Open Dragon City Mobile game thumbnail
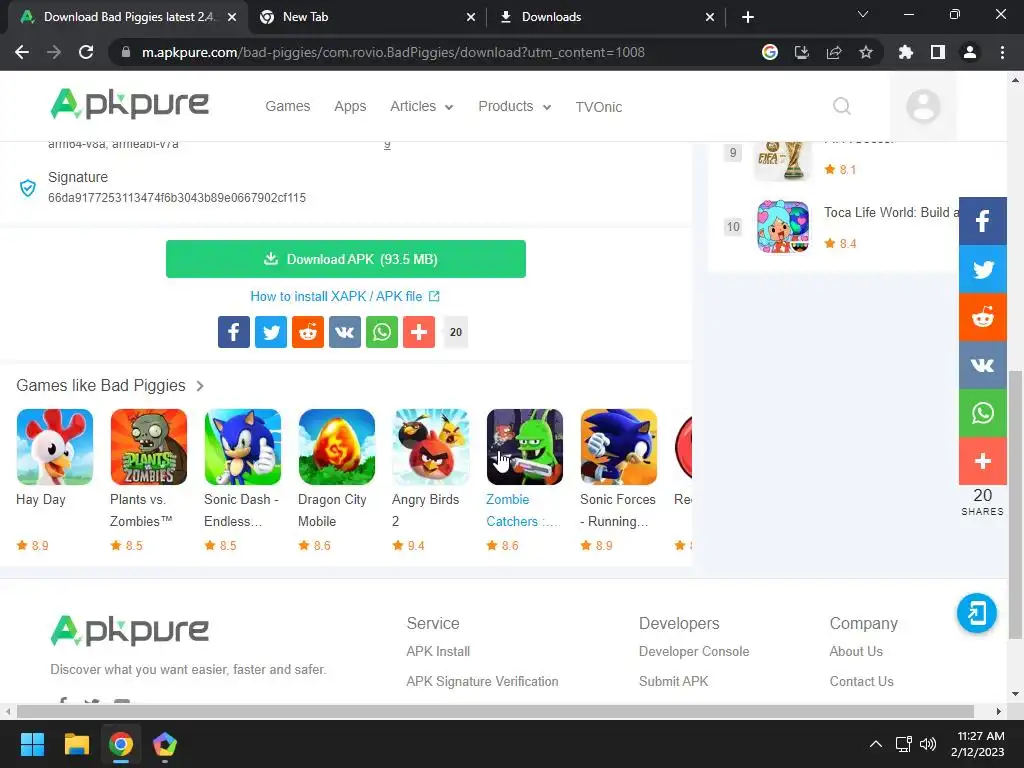1024x768 pixels. coord(337,447)
